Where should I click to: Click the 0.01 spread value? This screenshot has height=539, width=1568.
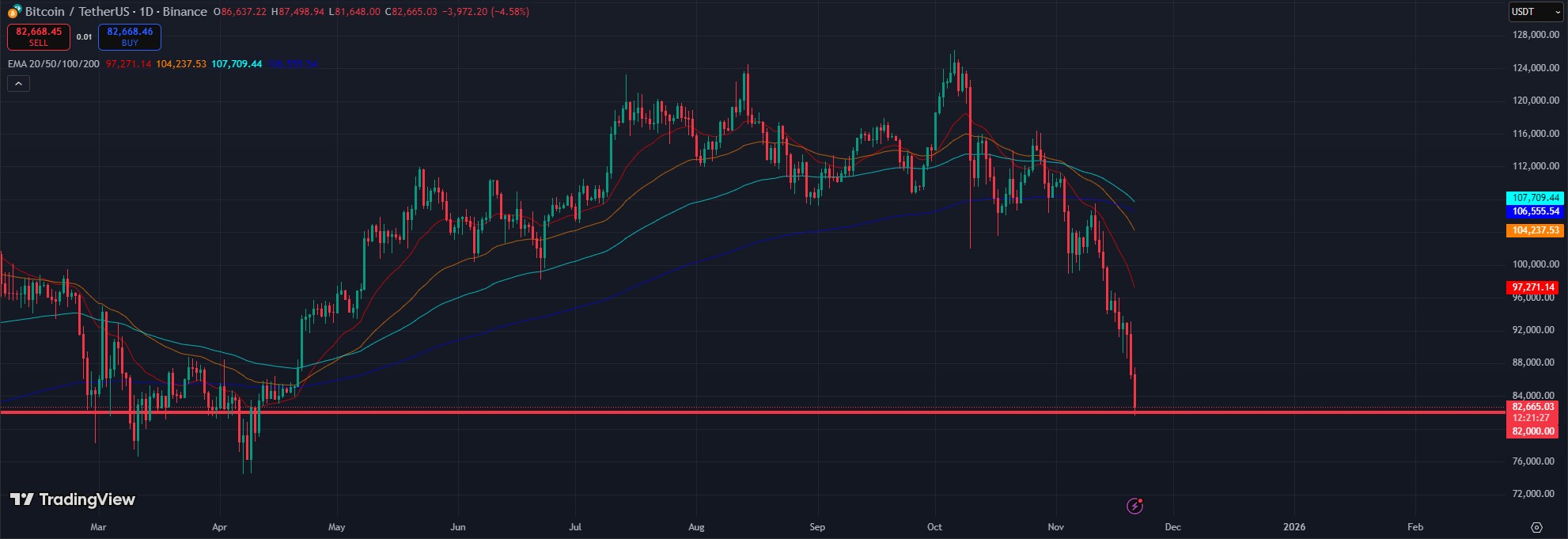click(84, 37)
